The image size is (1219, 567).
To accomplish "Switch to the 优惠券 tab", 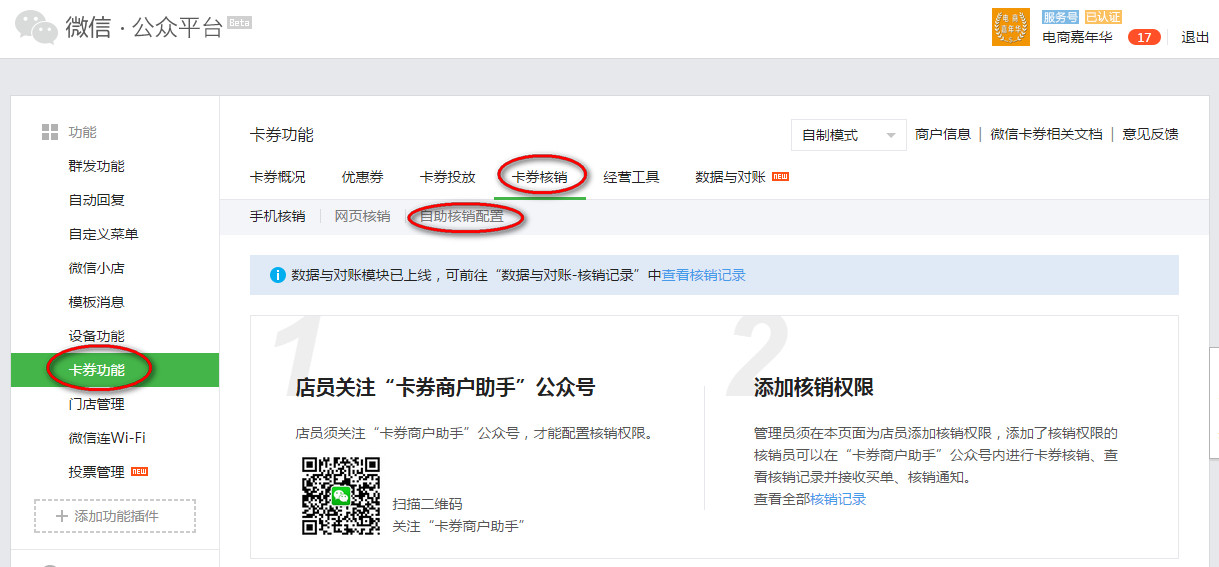I will [x=362, y=177].
